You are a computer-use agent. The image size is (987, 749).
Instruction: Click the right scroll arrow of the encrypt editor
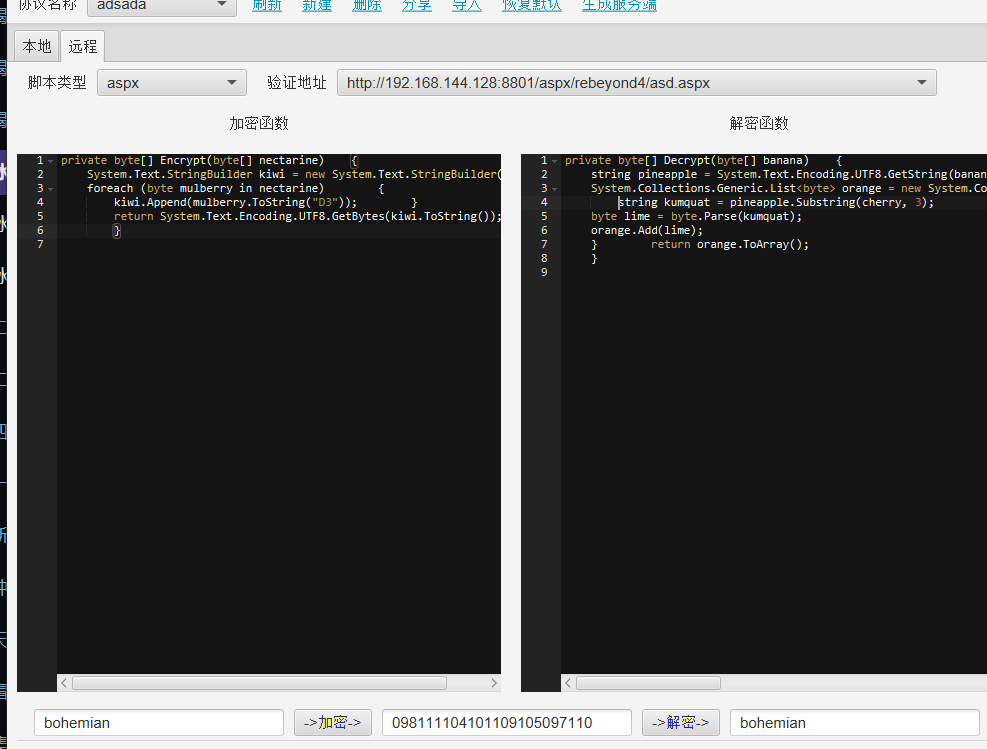493,683
